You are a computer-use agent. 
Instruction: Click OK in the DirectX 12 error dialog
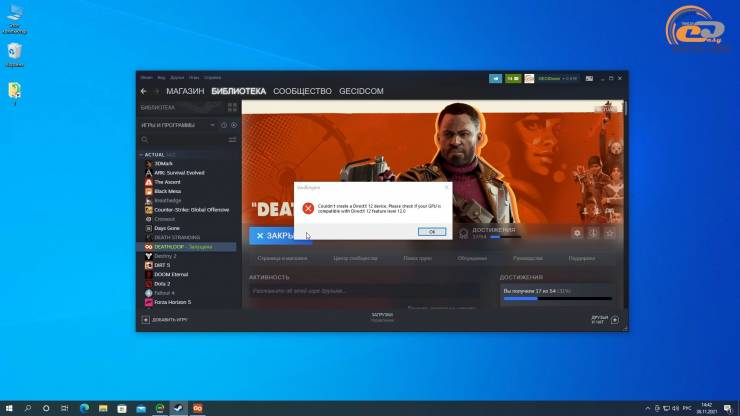point(432,232)
